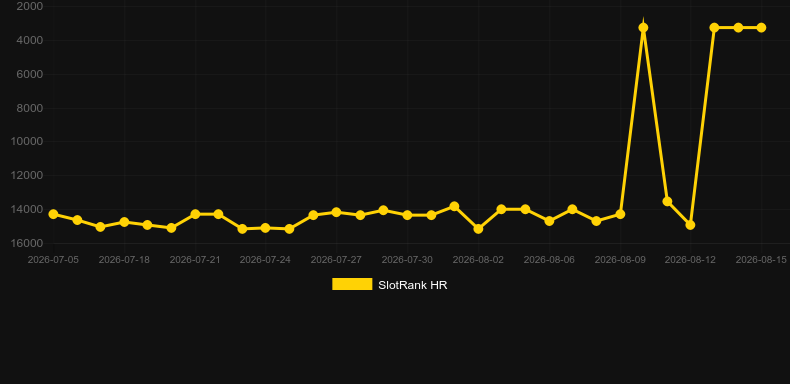Select the low data point at 2026-08-12
This screenshot has width=790, height=384.
tap(691, 225)
